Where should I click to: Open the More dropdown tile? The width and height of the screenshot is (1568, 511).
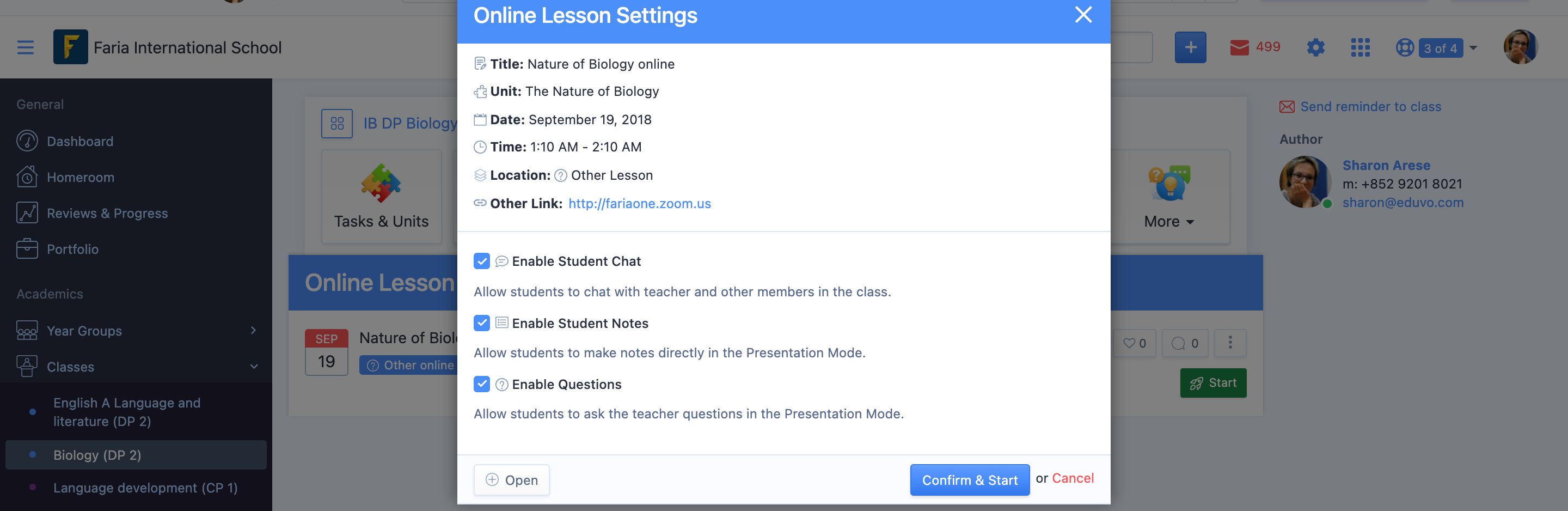[x=1168, y=197]
